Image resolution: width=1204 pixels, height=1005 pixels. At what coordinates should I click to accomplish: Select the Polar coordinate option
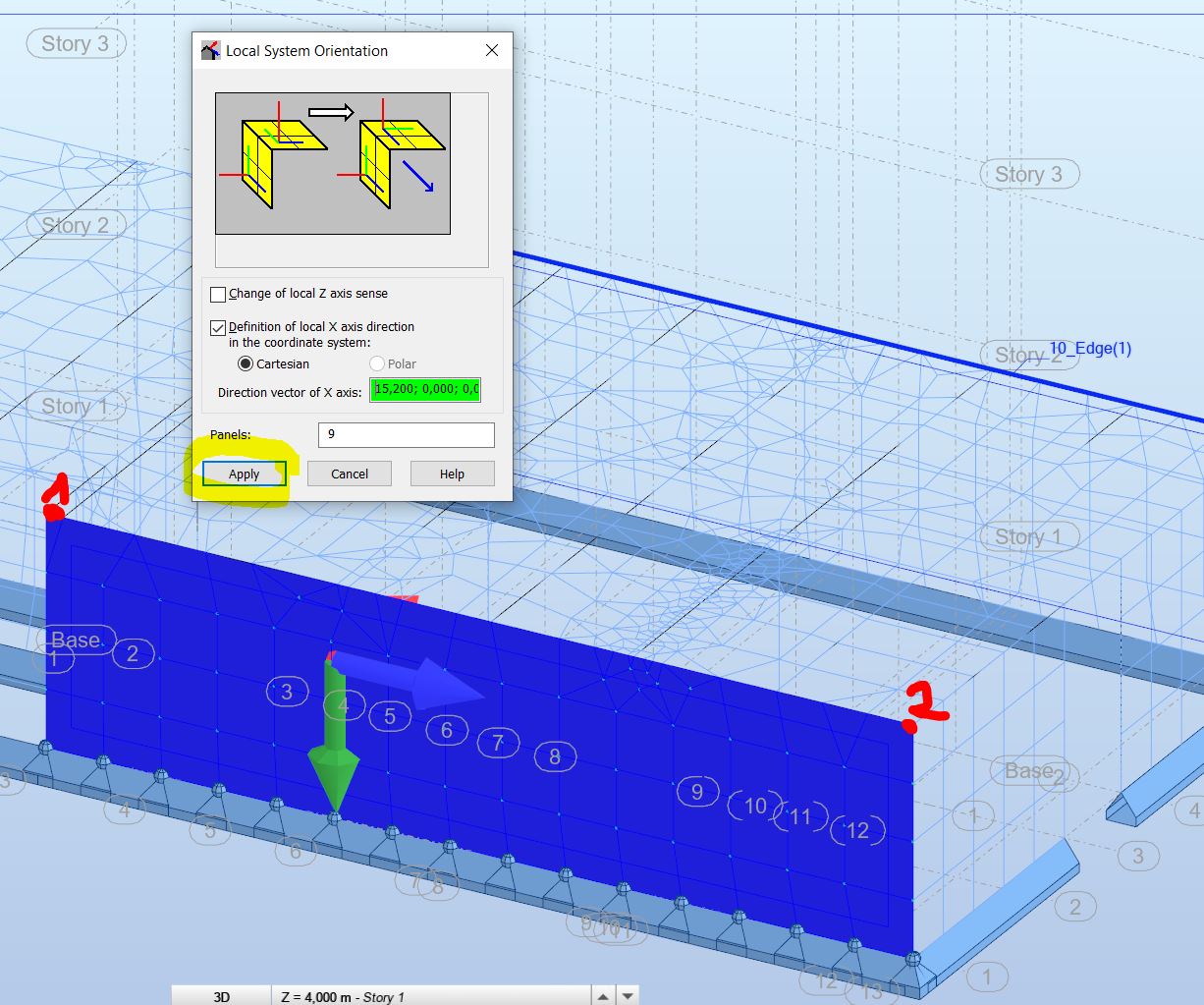[377, 363]
